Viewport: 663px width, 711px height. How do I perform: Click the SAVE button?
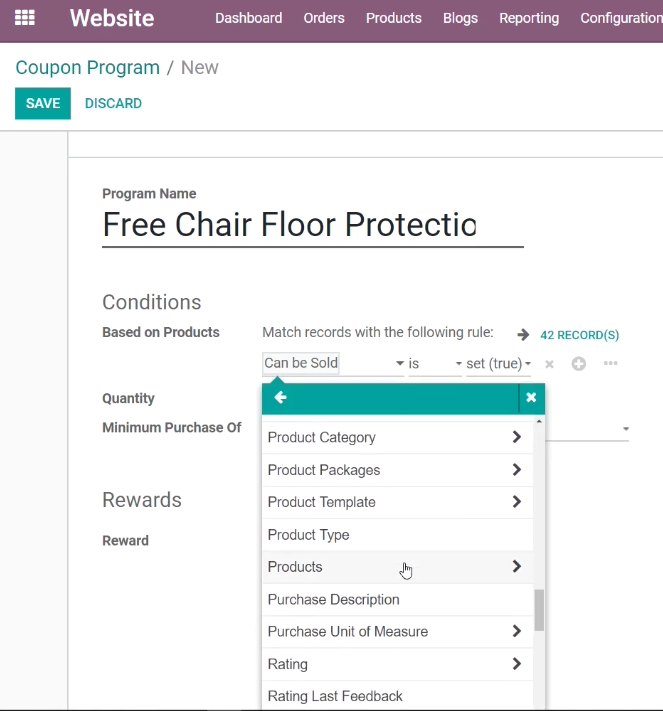click(43, 103)
